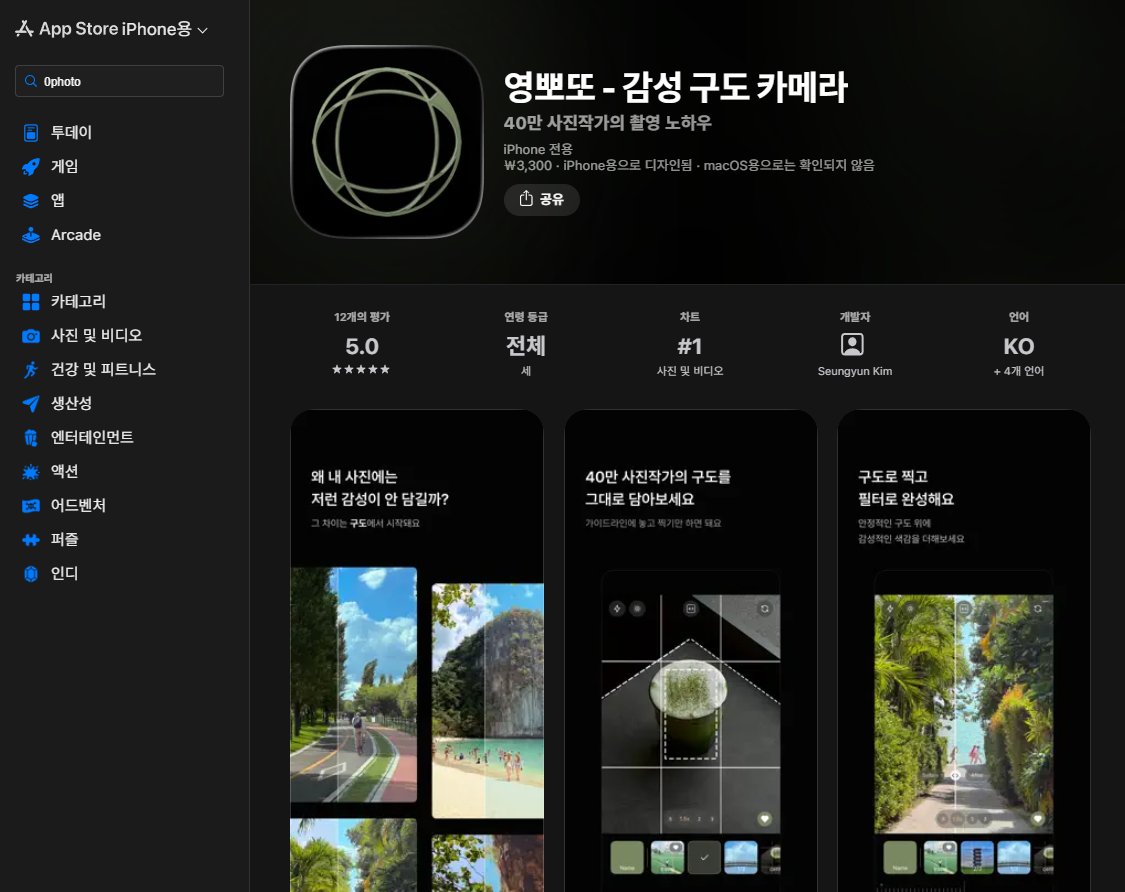The width and height of the screenshot is (1125, 892).
Task: Click the 12개의 평가 5.0 rating
Action: [362, 345]
